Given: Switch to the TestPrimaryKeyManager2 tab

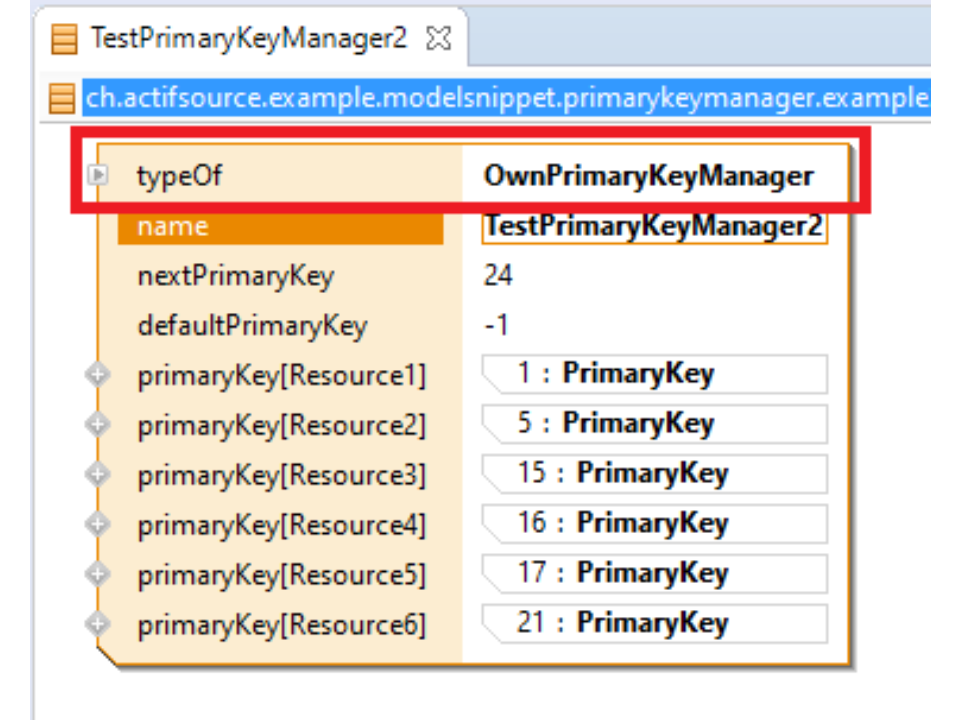Looking at the screenshot, I should (248, 40).
